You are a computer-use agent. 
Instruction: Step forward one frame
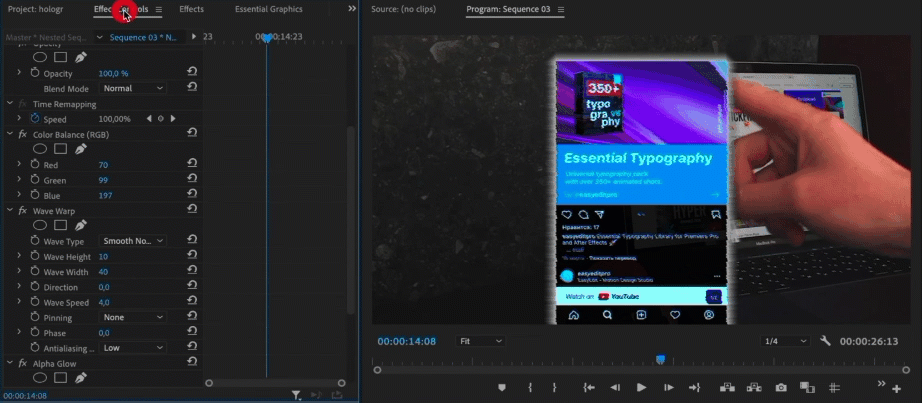pyautogui.click(x=669, y=387)
